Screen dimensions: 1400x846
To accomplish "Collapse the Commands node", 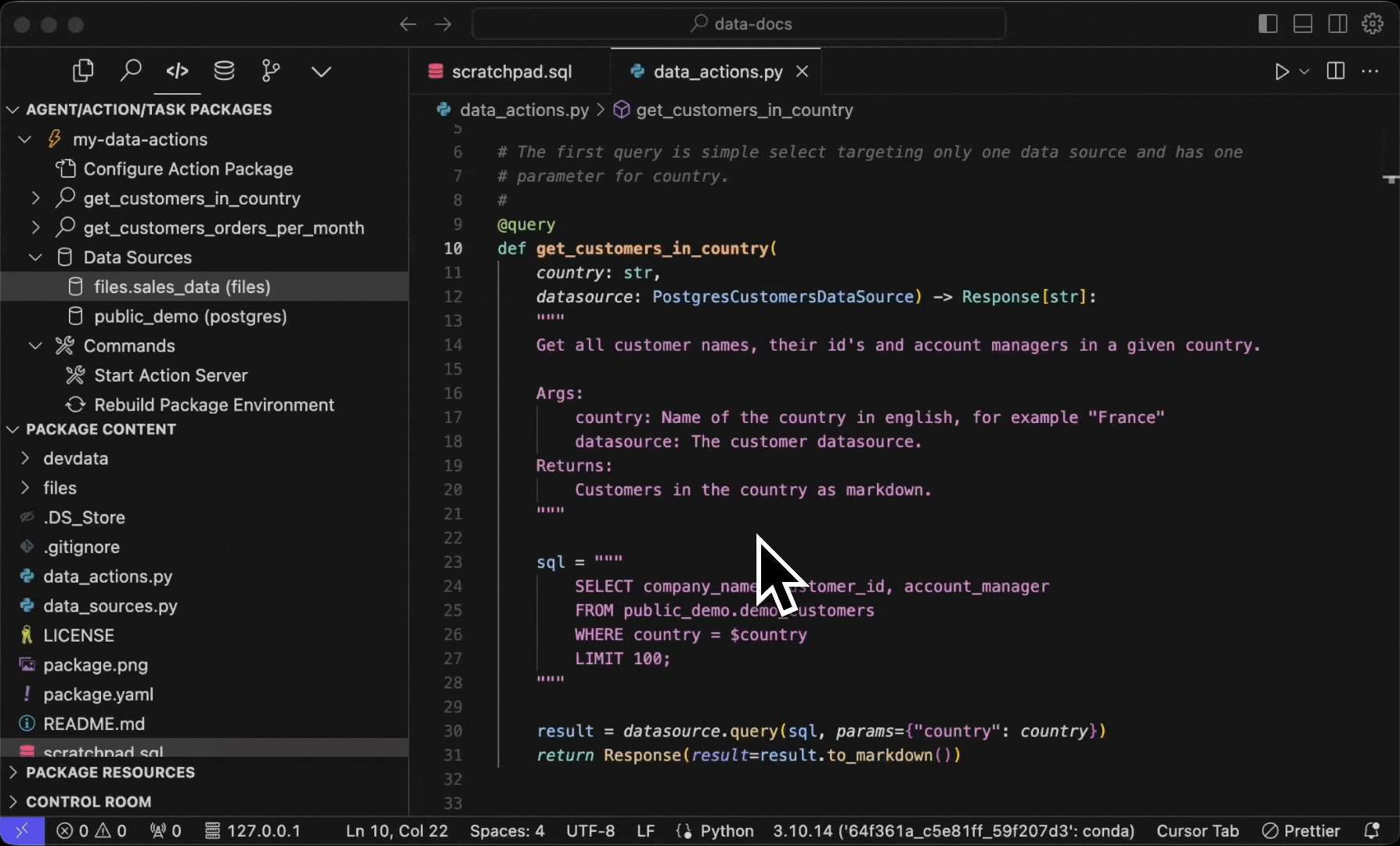I will click(35, 345).
